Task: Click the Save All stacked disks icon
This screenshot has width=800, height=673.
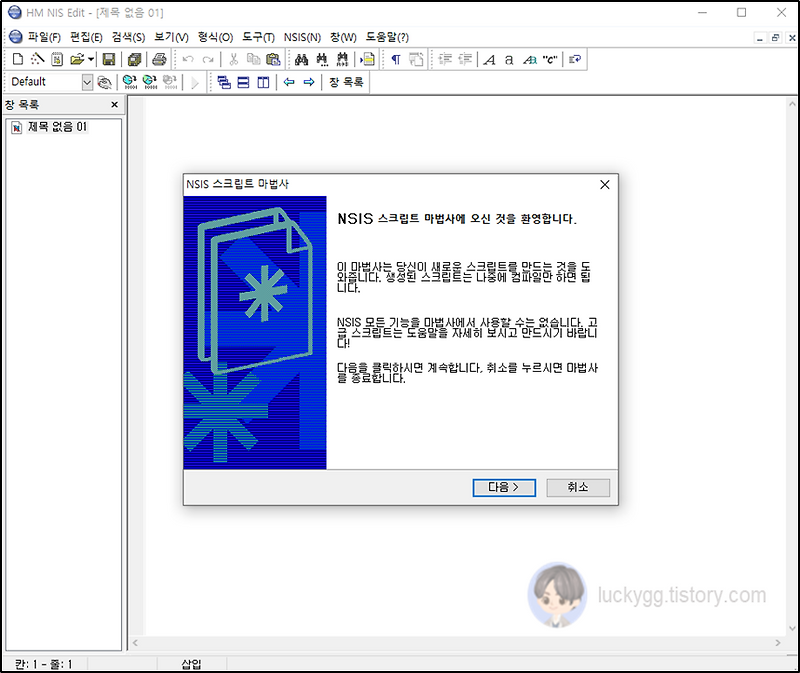Action: (x=134, y=59)
